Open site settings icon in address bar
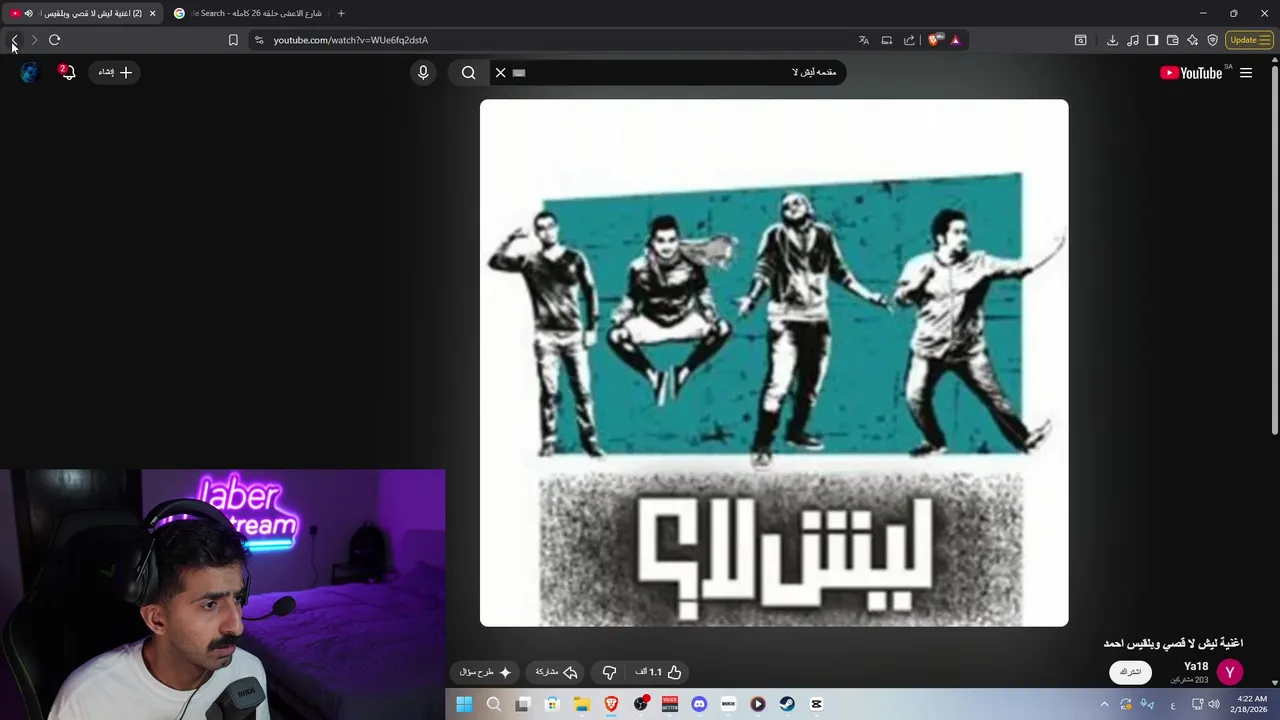This screenshot has width=1280, height=720. pyautogui.click(x=259, y=40)
